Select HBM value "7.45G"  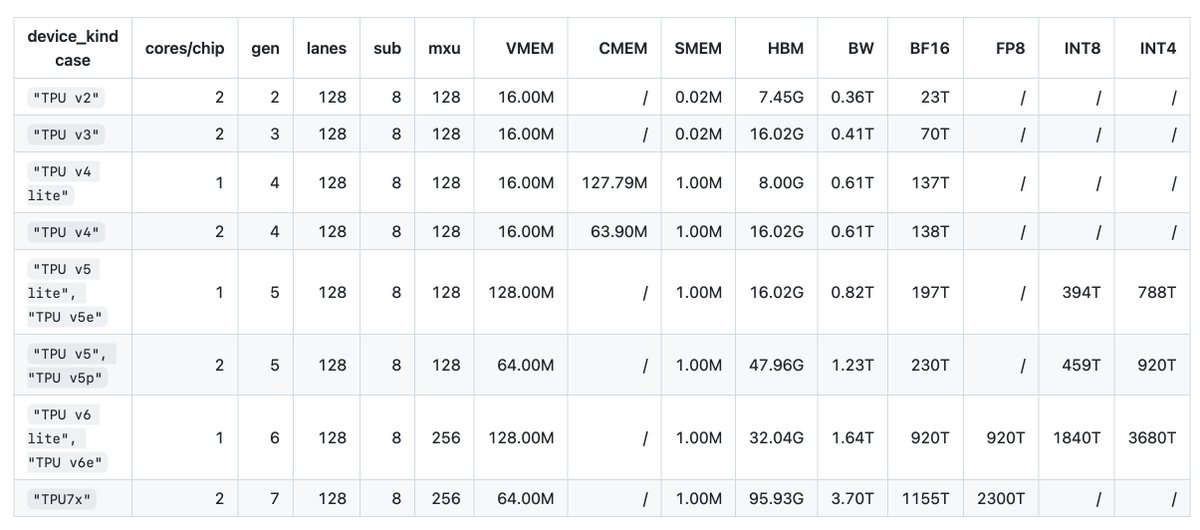pos(782,97)
